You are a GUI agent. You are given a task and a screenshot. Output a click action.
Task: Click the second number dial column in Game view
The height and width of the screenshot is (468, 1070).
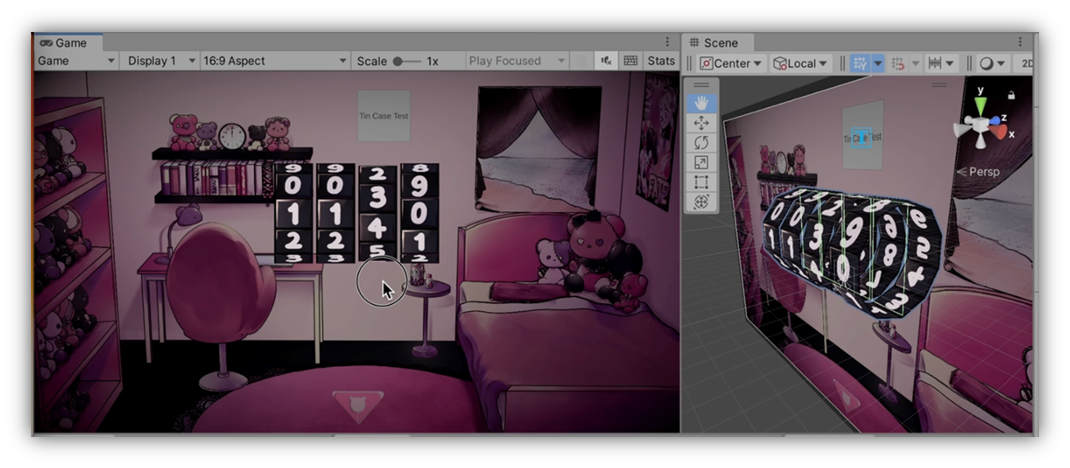point(335,213)
